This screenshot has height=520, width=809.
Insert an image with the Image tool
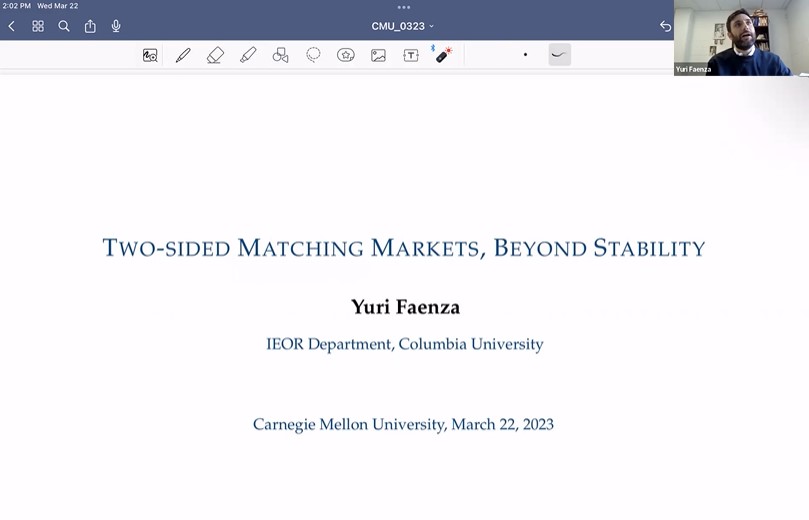(x=378, y=55)
